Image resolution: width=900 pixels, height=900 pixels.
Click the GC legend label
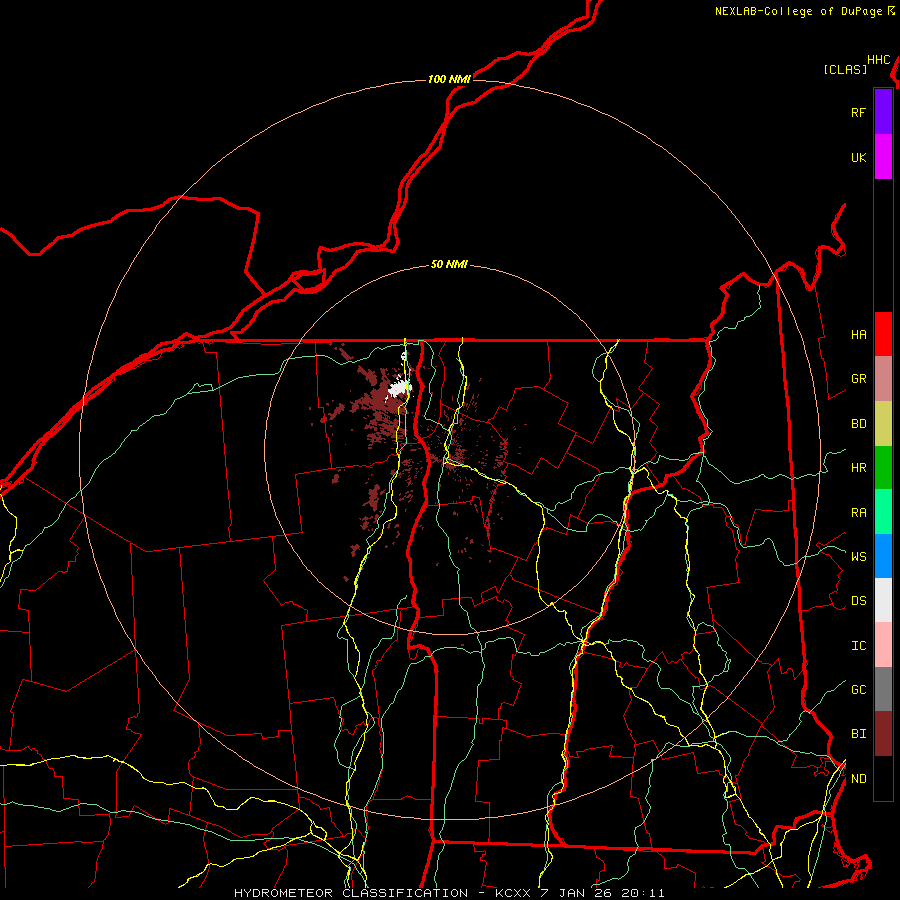click(x=858, y=689)
